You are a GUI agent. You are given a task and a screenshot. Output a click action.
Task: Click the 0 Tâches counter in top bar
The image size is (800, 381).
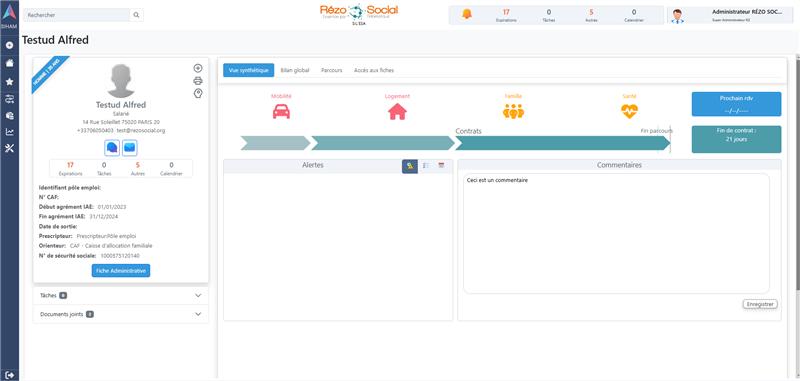click(x=548, y=15)
